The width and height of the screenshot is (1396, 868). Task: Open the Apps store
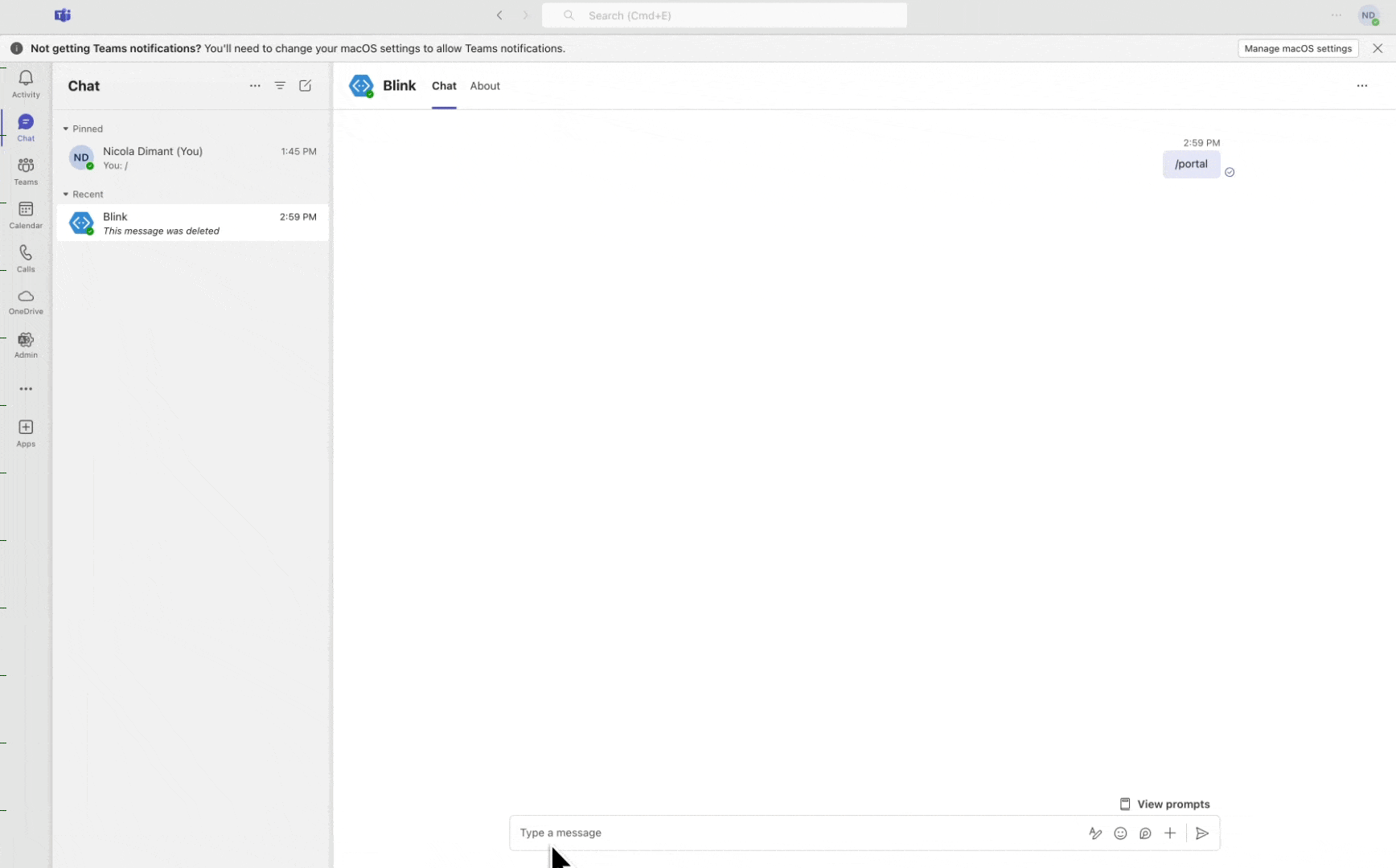pos(26,432)
